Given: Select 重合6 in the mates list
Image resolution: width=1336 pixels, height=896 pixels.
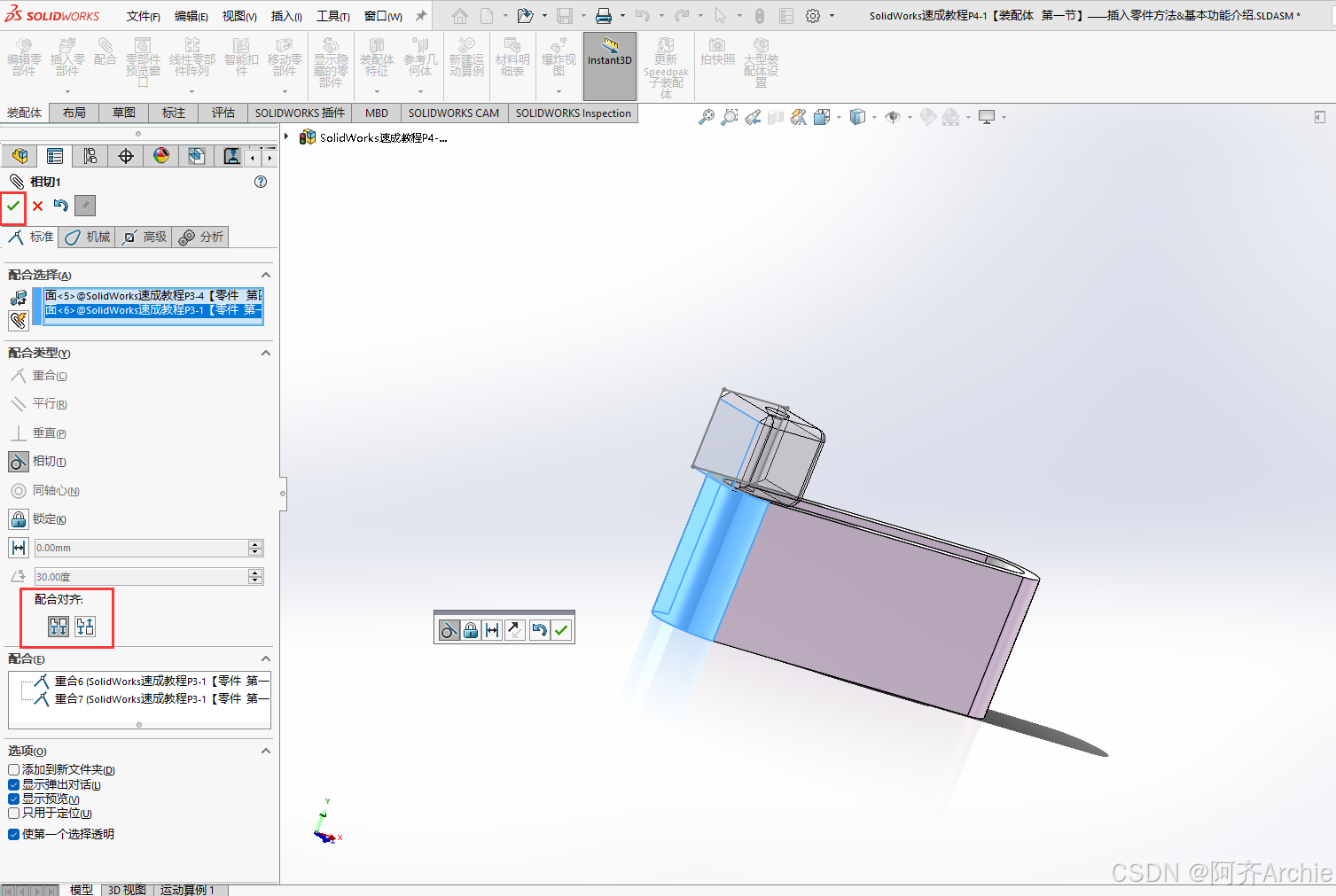Looking at the screenshot, I should pyautogui.click(x=151, y=681).
